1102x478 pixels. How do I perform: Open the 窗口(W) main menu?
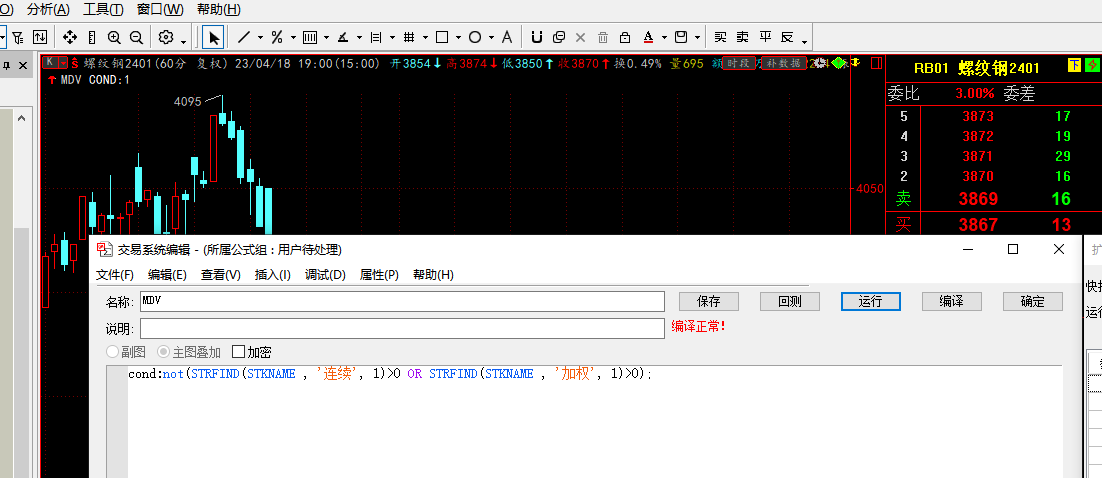point(160,9)
